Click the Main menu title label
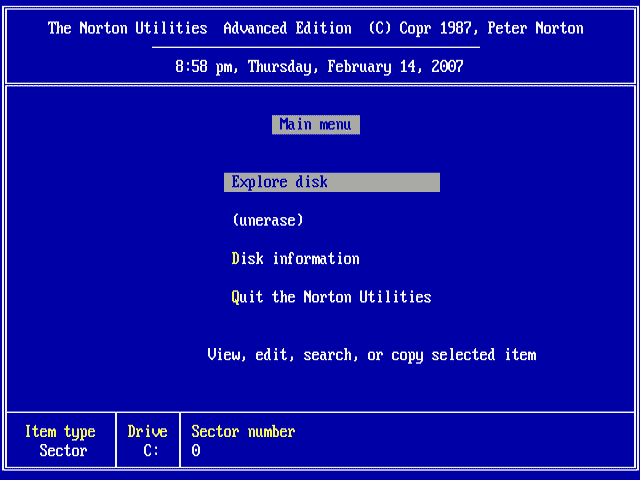Screen dimensions: 640x480 pos(316,124)
